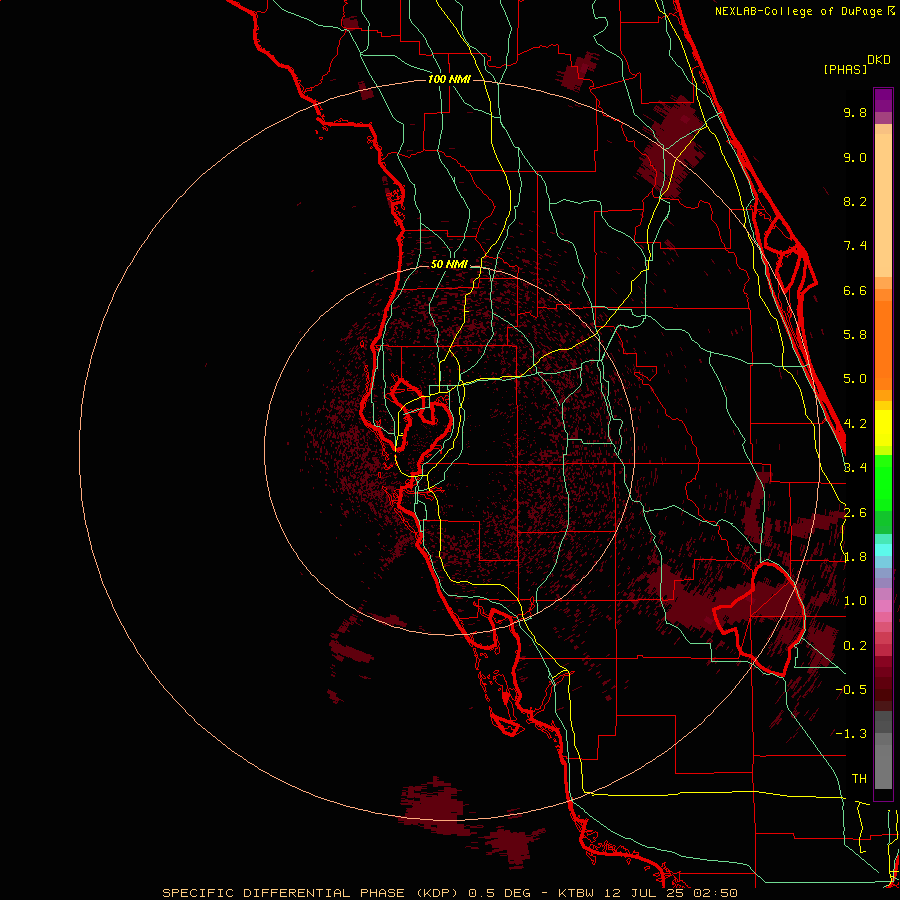The image size is (900, 900).
Task: Click the yellow segment of the color bar
Action: (883, 428)
